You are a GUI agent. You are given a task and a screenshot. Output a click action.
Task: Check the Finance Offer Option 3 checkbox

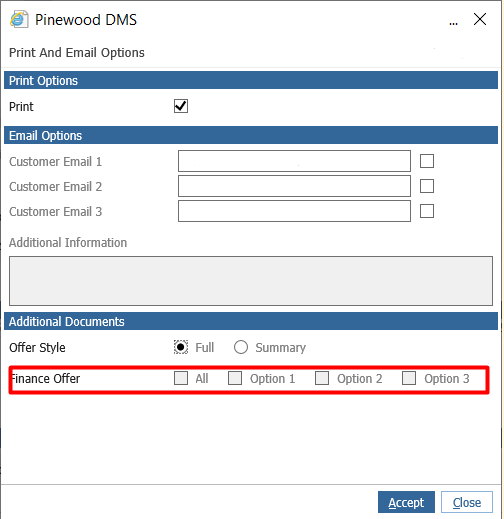(x=409, y=378)
